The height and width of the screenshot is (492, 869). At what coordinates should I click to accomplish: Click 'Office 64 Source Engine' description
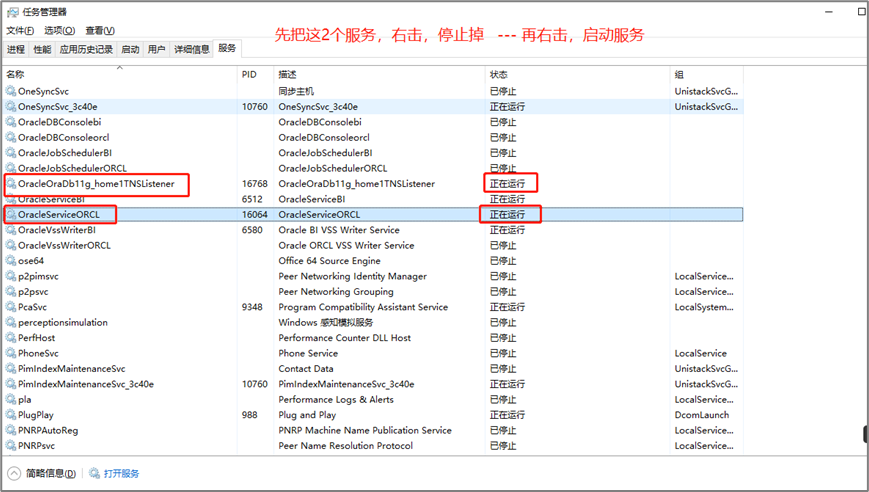pos(329,260)
